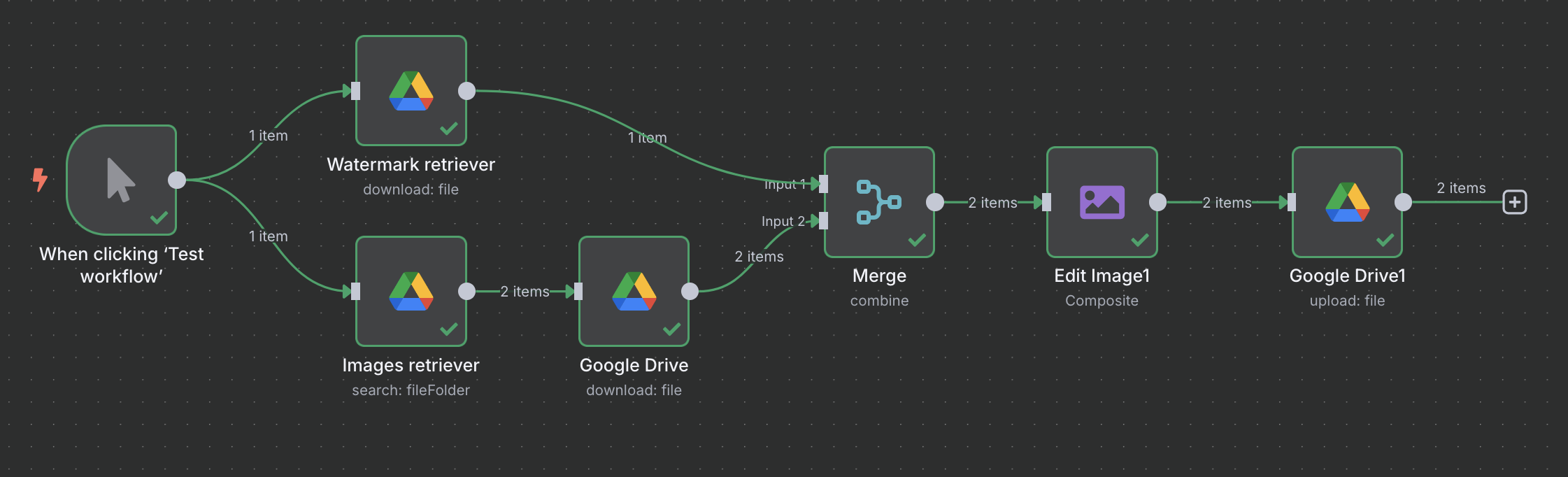
Task: Select the Google Drive1 upload node
Action: click(x=1347, y=202)
